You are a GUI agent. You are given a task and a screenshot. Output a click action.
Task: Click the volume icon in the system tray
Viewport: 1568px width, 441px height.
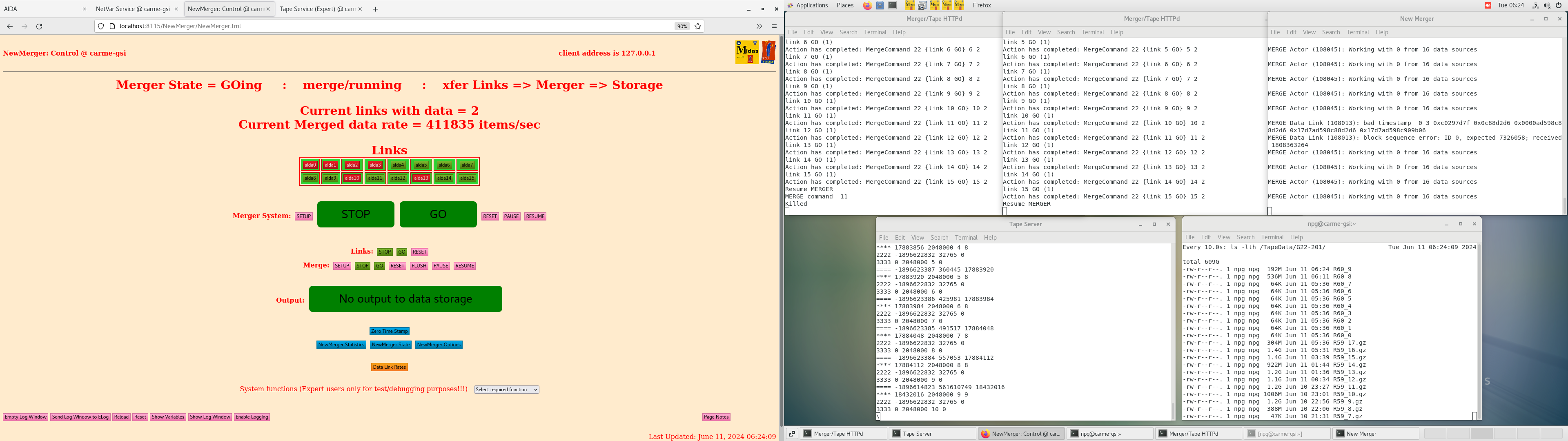point(1547,5)
